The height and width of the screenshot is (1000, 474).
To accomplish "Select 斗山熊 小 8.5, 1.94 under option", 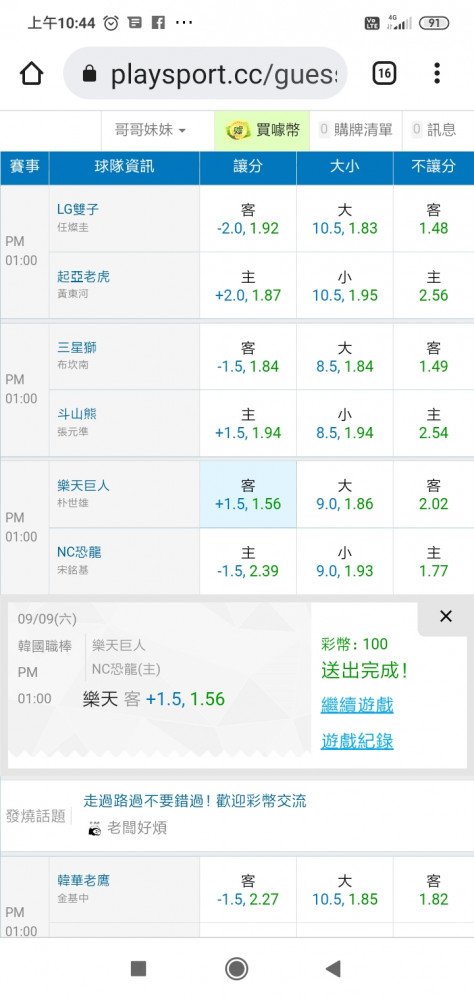I will point(344,423).
